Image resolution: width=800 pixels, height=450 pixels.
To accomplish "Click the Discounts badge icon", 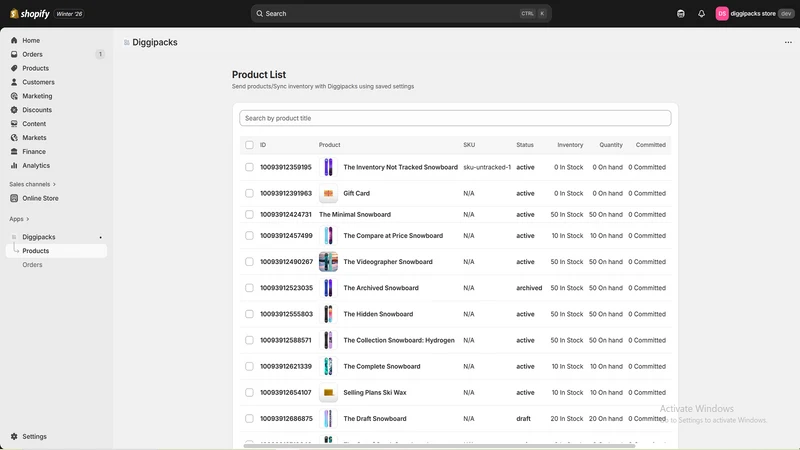I will [14, 110].
